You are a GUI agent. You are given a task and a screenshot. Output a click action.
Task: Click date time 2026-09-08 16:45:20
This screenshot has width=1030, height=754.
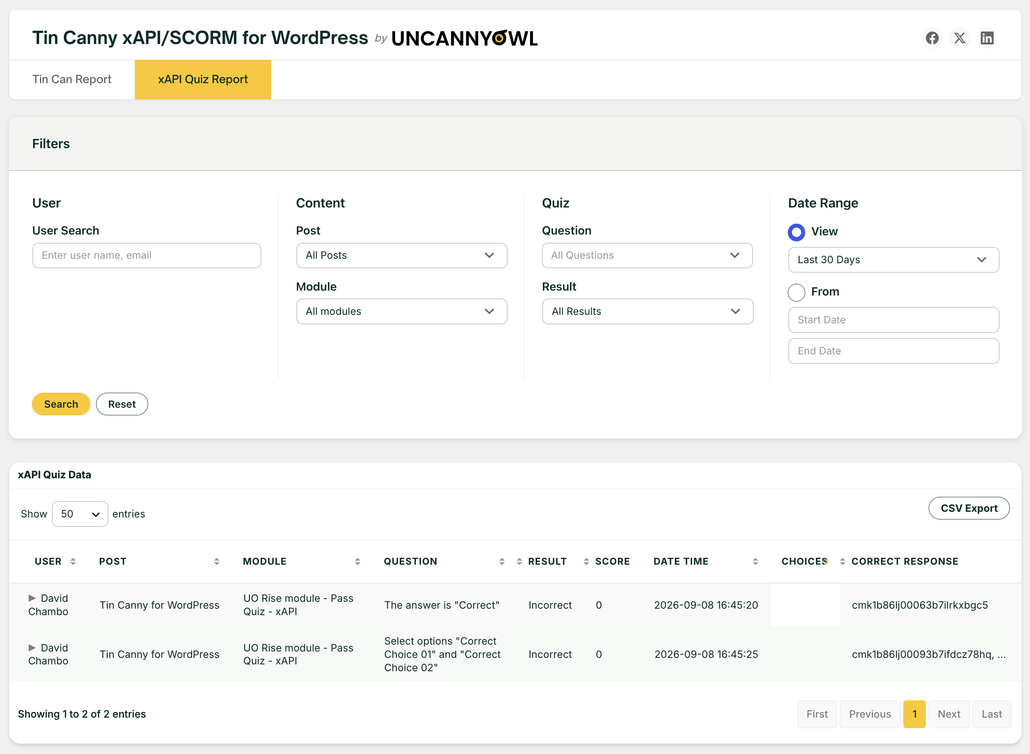pyautogui.click(x=705, y=605)
